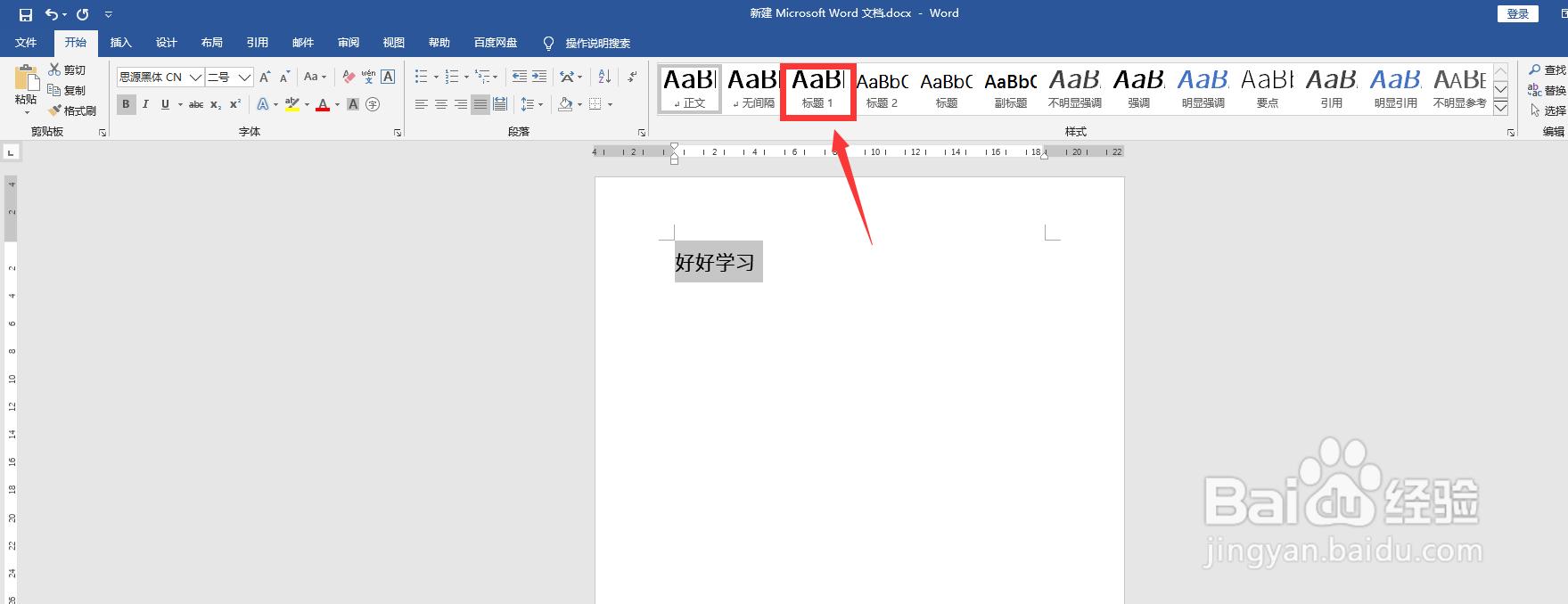The width and height of the screenshot is (1568, 604).
Task: Toggle character shading icon
Action: [353, 104]
